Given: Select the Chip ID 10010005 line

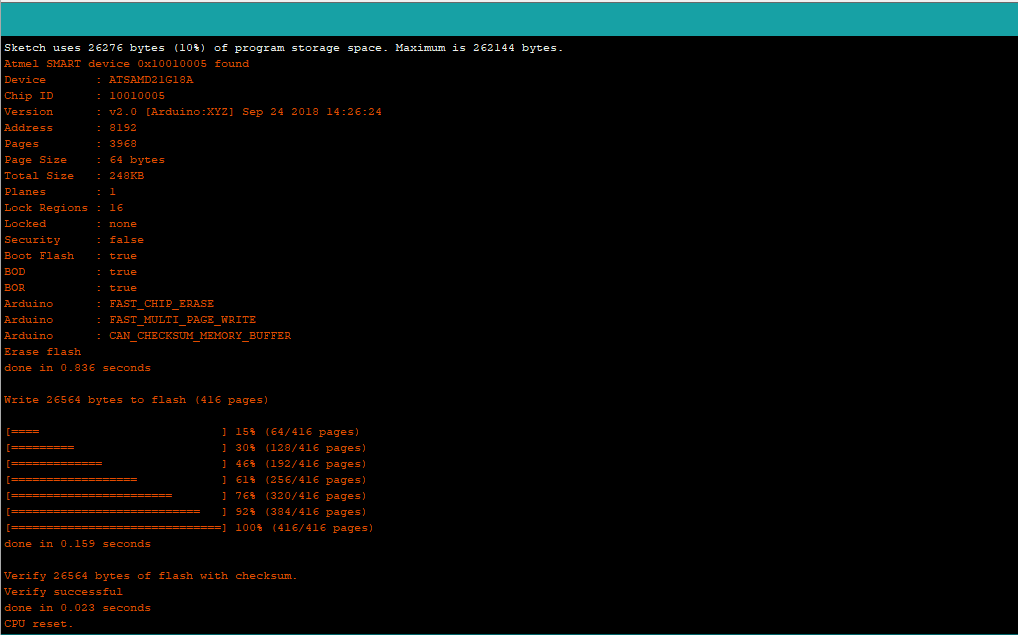Looking at the screenshot, I should tap(85, 96).
